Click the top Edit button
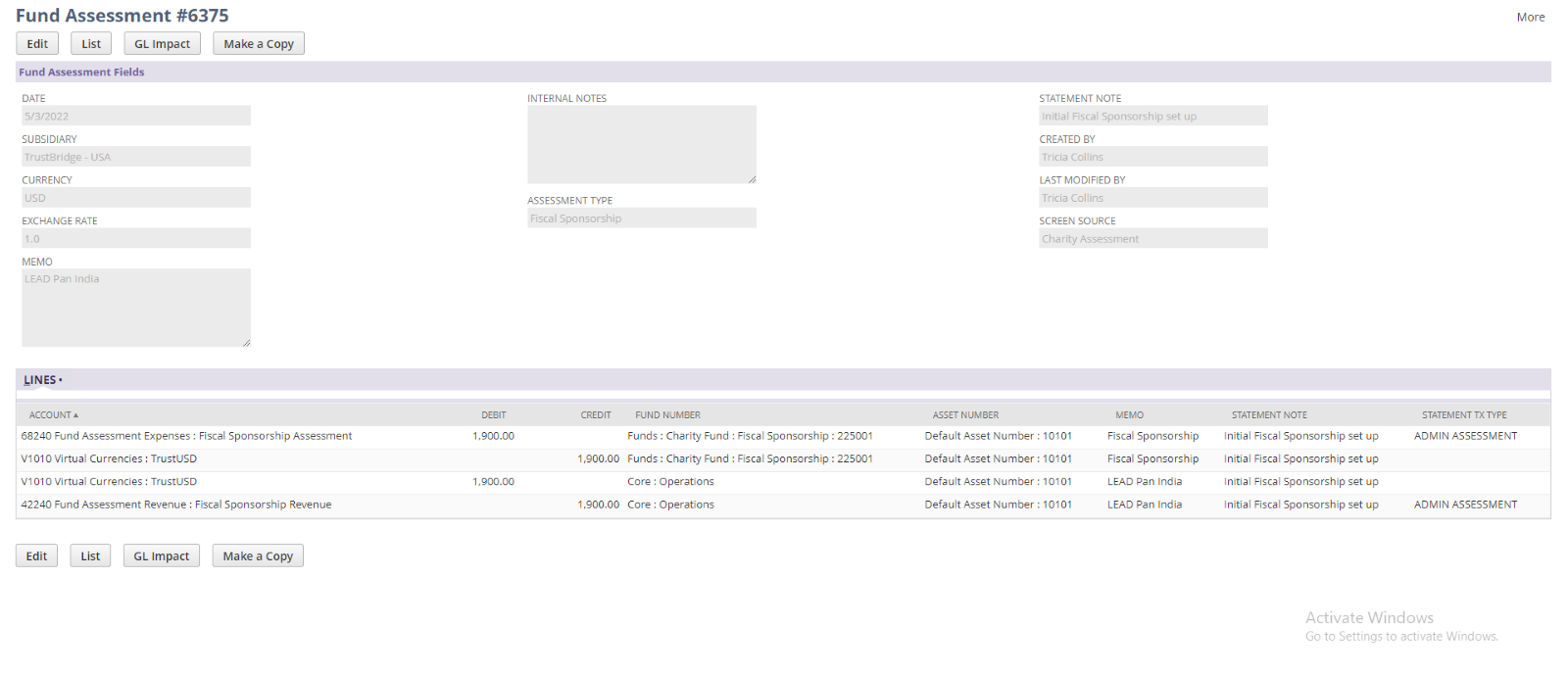Image resolution: width=1568 pixels, height=674 pixels. point(37,44)
